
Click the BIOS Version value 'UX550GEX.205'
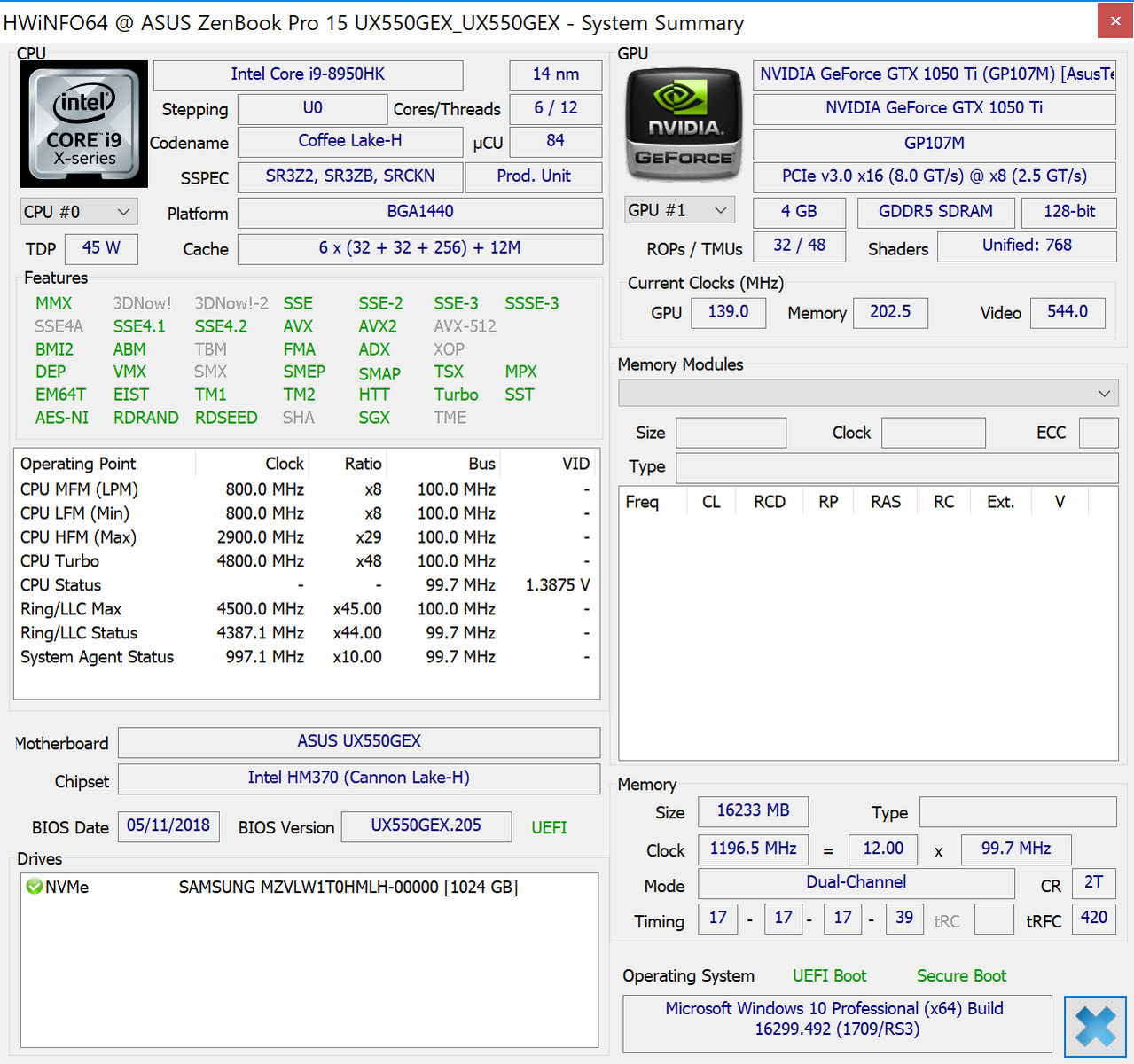tap(426, 826)
